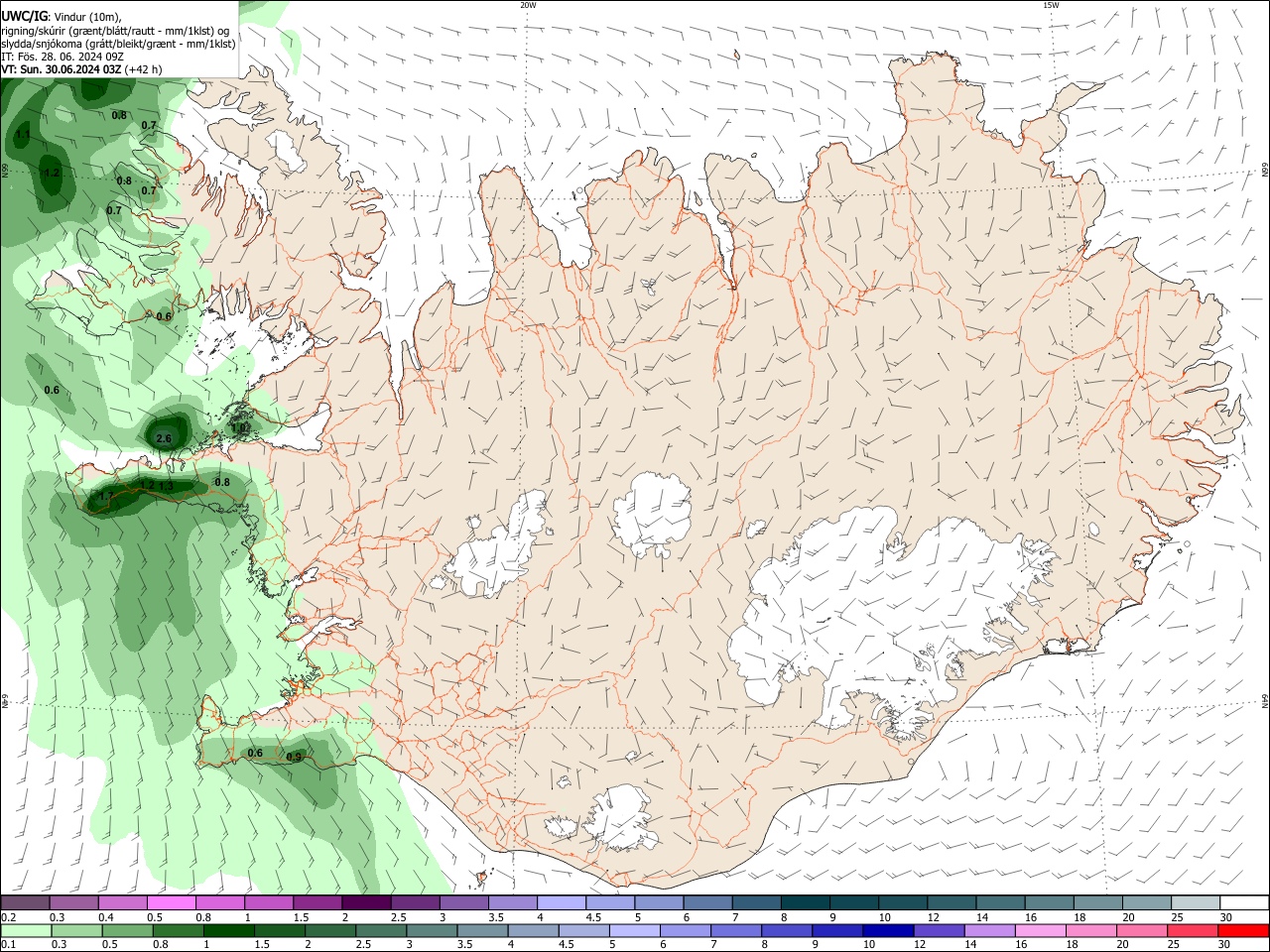Screen dimensions: 1270x952
Task: Click the pale green 0.1–0.3 rain legend swatch
Action: pyautogui.click(x=26, y=930)
